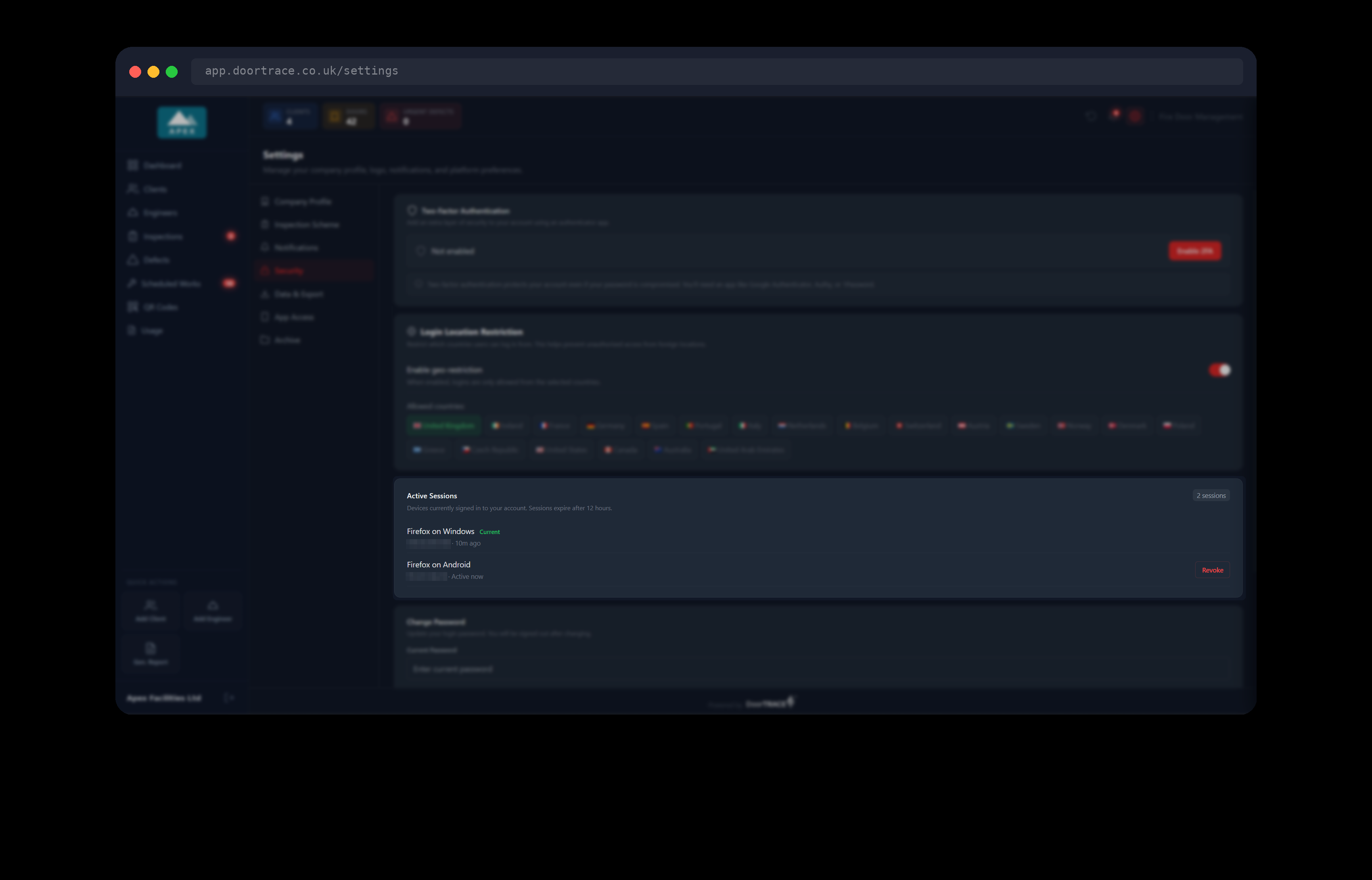This screenshot has width=1372, height=880.
Task: Click the logout icon beside Apex Facilities Ltd
Action: [229, 698]
